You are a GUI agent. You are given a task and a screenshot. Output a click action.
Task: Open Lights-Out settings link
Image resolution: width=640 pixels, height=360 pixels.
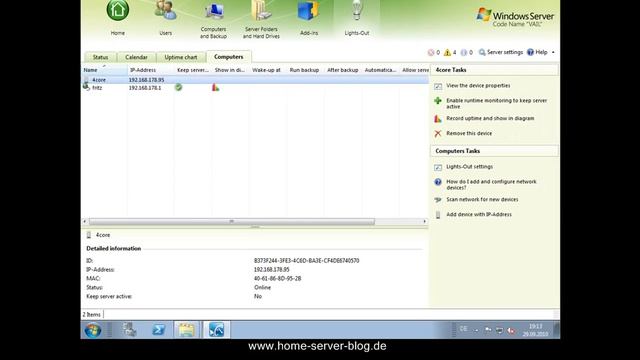[469, 167]
